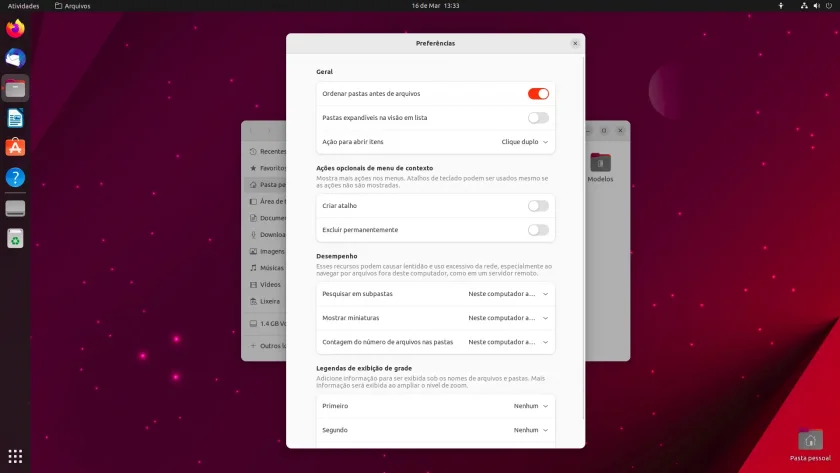This screenshot has width=840, height=473.
Task: Open the network status icon in top bar
Action: [x=804, y=5]
